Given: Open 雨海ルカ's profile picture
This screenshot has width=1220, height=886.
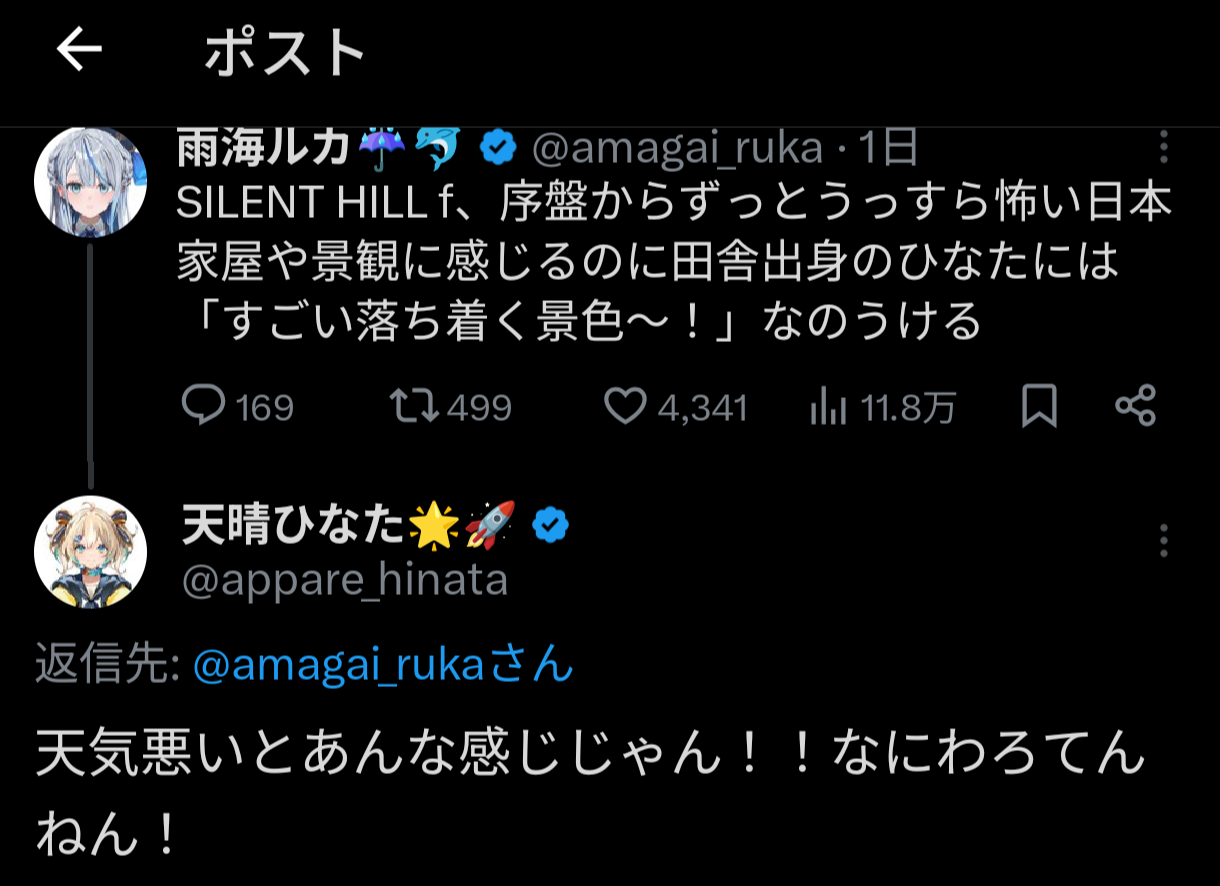Looking at the screenshot, I should pyautogui.click(x=91, y=182).
